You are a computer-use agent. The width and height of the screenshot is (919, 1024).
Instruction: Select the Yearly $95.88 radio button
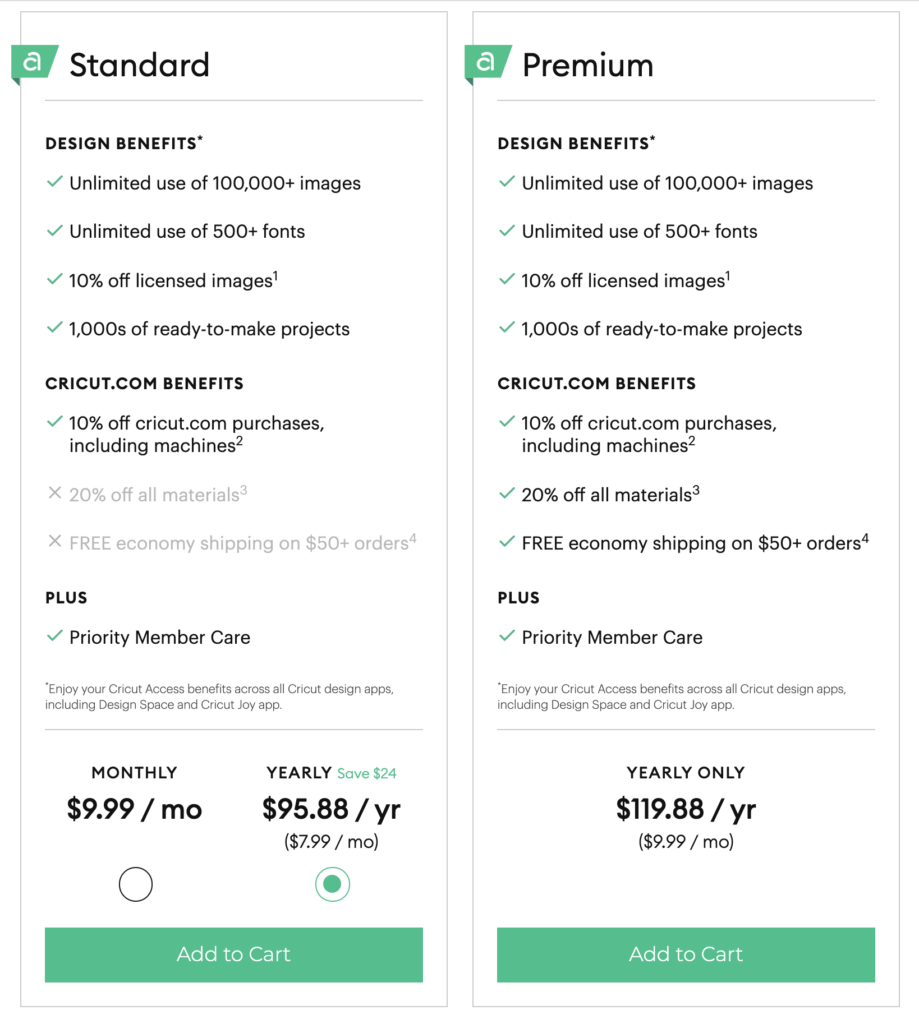pos(332,884)
